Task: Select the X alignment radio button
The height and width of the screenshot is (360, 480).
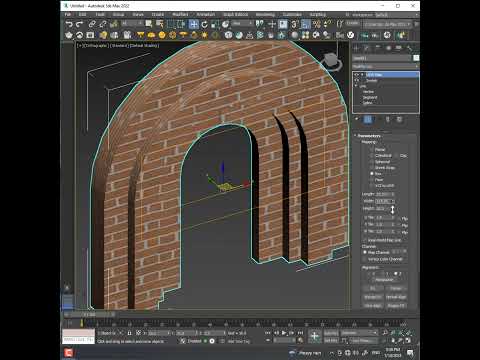Action: point(369,274)
